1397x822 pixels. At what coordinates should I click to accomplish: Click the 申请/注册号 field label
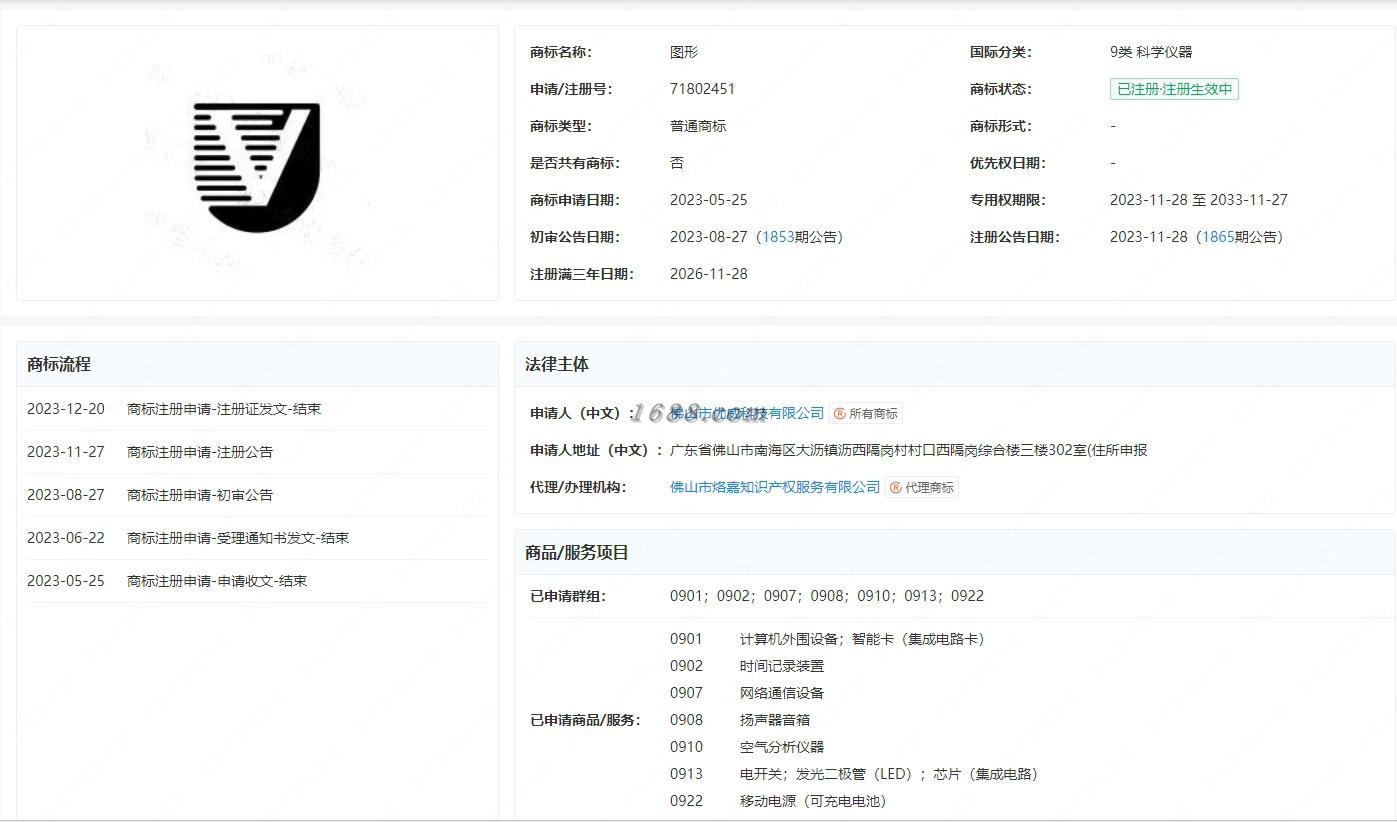tap(571, 89)
